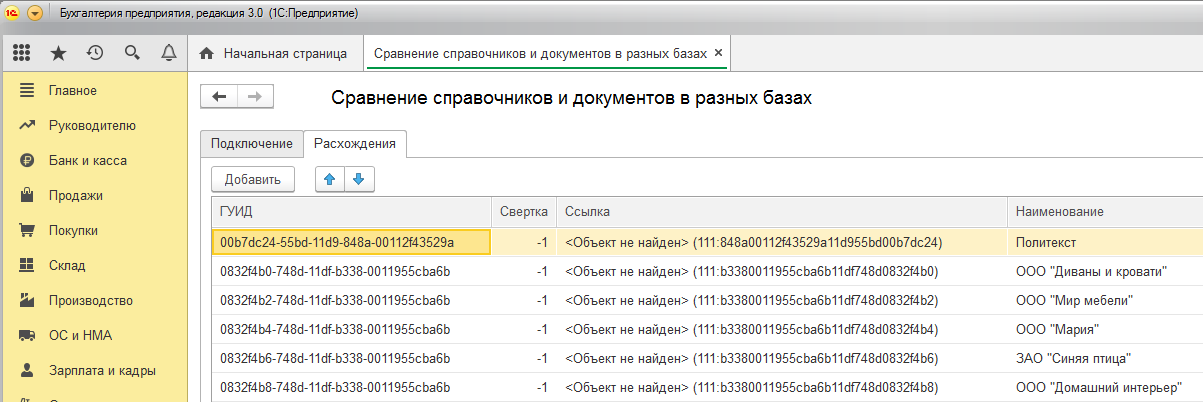Close the Сравнение справочников tab
Screen dimensions: 1203x402
click(718, 53)
